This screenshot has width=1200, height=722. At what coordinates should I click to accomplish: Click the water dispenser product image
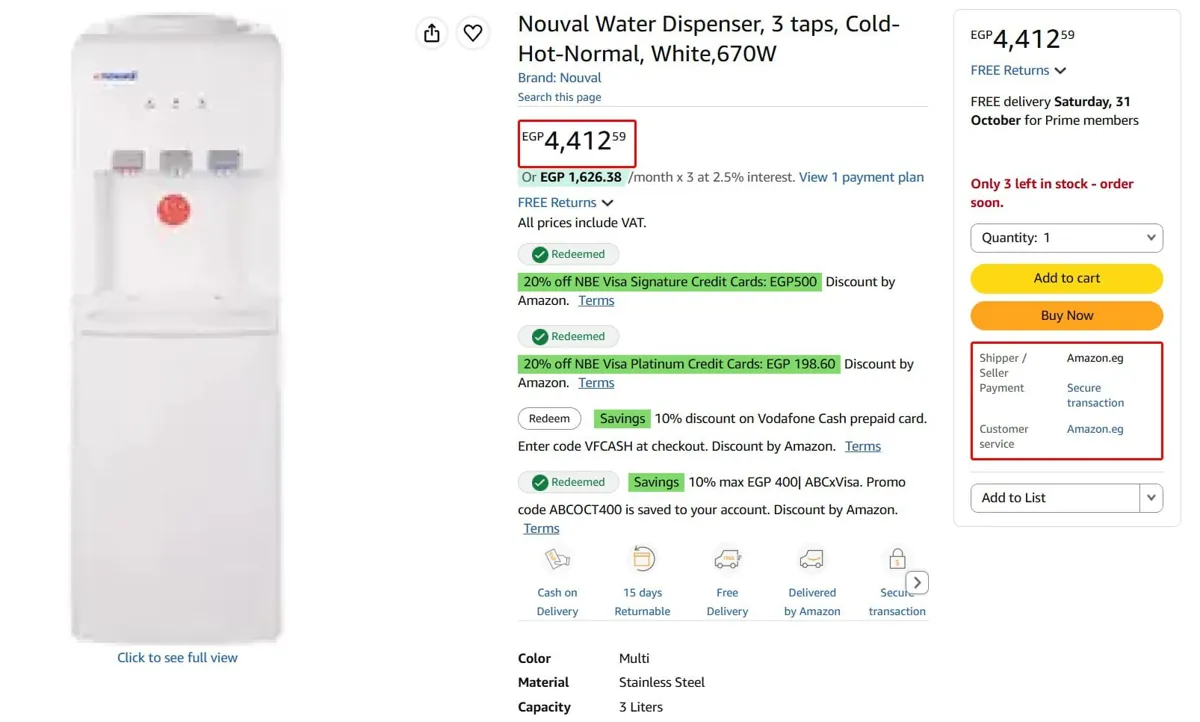177,330
